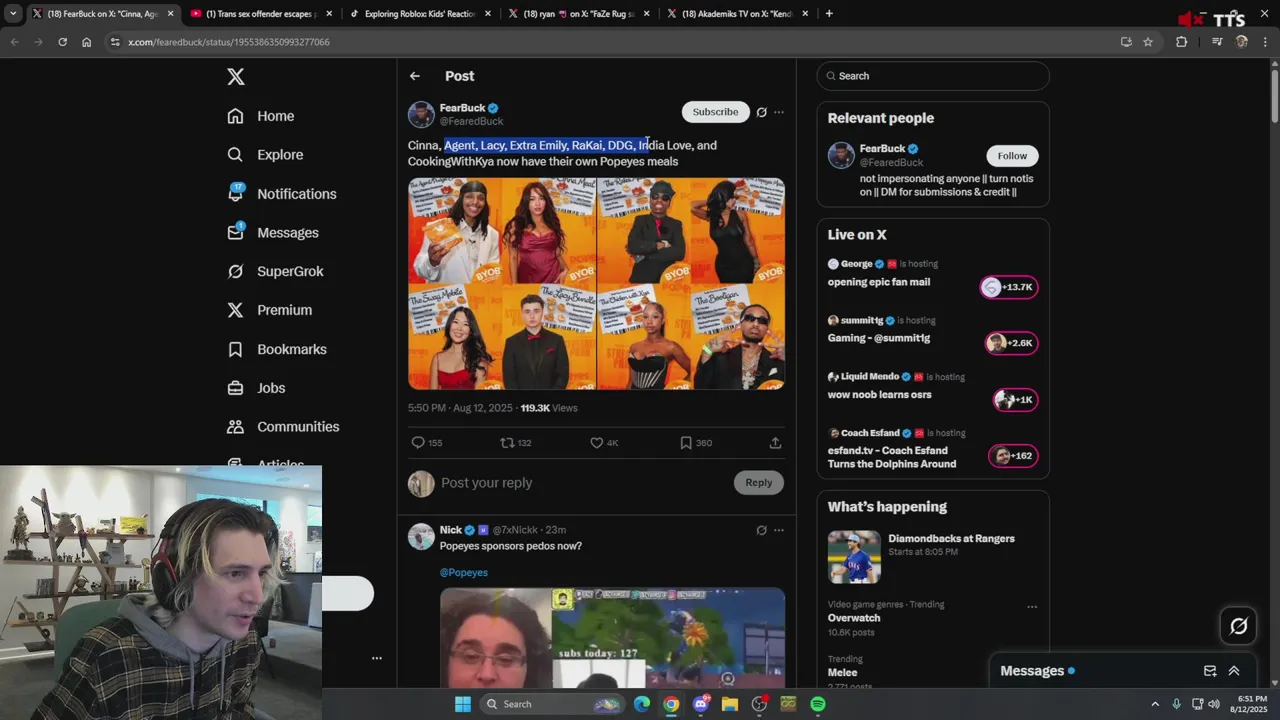
Task: Open Premium in the sidebar
Action: (269, 310)
